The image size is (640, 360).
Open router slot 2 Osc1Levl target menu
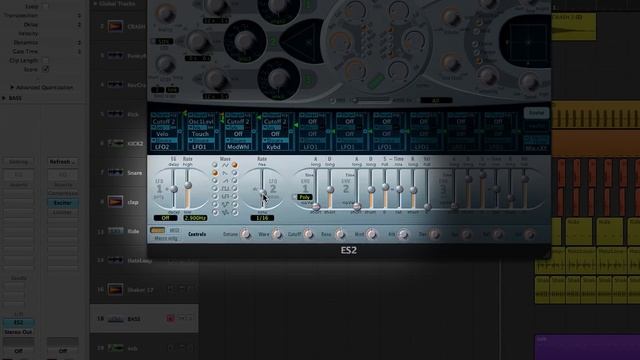(x=200, y=122)
